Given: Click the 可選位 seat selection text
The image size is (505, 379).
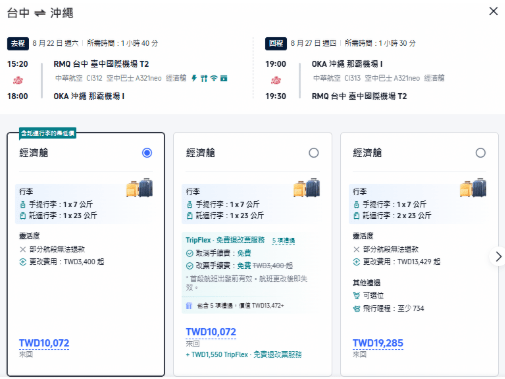Looking at the screenshot, I should (x=373, y=296).
